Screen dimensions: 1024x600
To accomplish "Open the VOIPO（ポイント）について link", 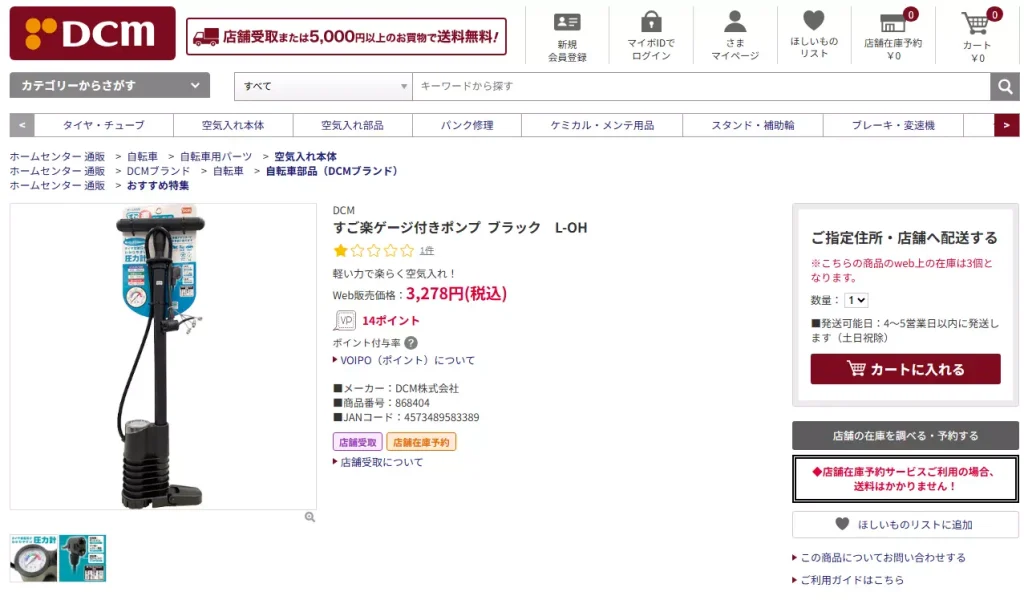I will click(403, 360).
